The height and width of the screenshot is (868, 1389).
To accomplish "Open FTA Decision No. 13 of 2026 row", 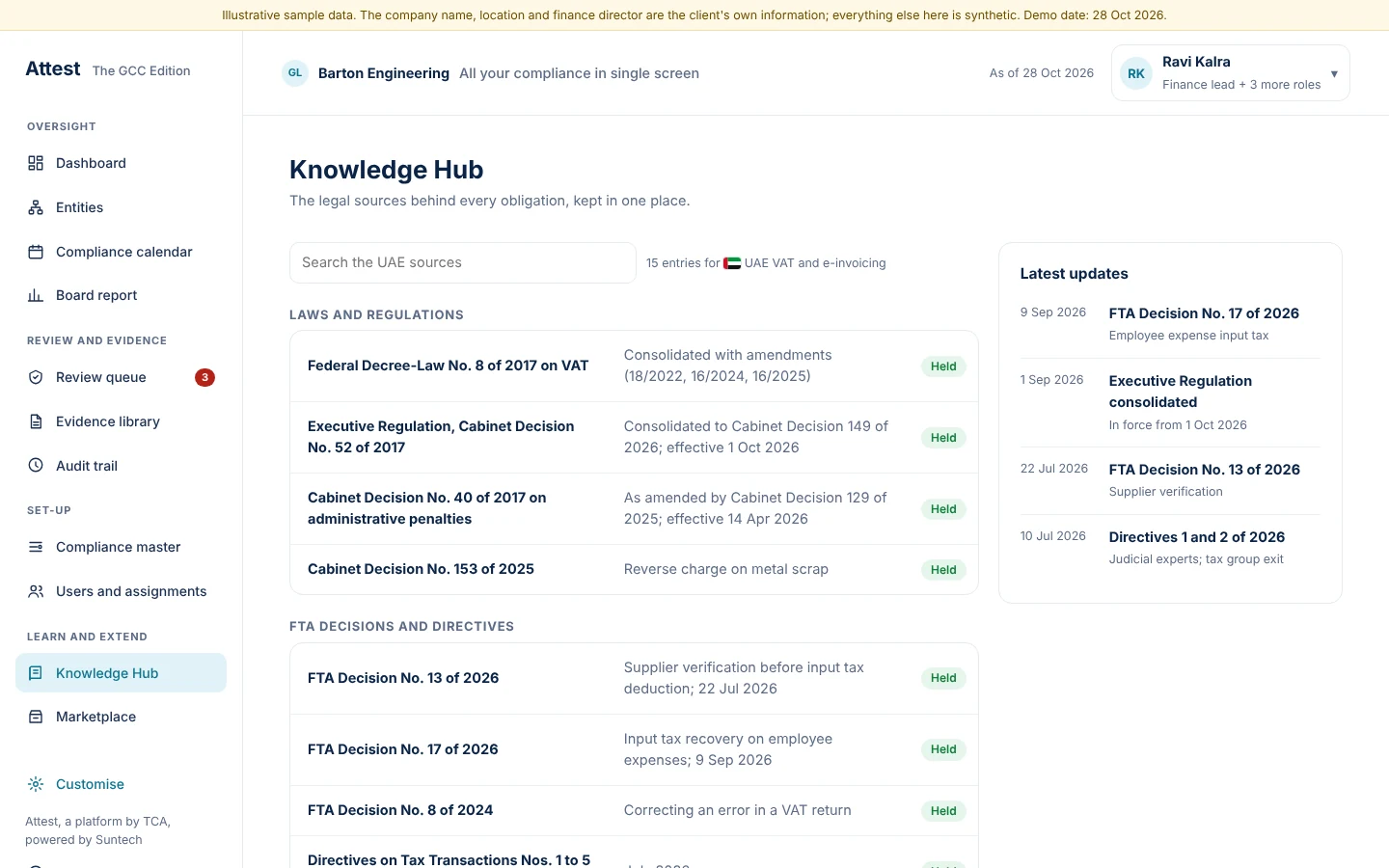I will point(634,678).
